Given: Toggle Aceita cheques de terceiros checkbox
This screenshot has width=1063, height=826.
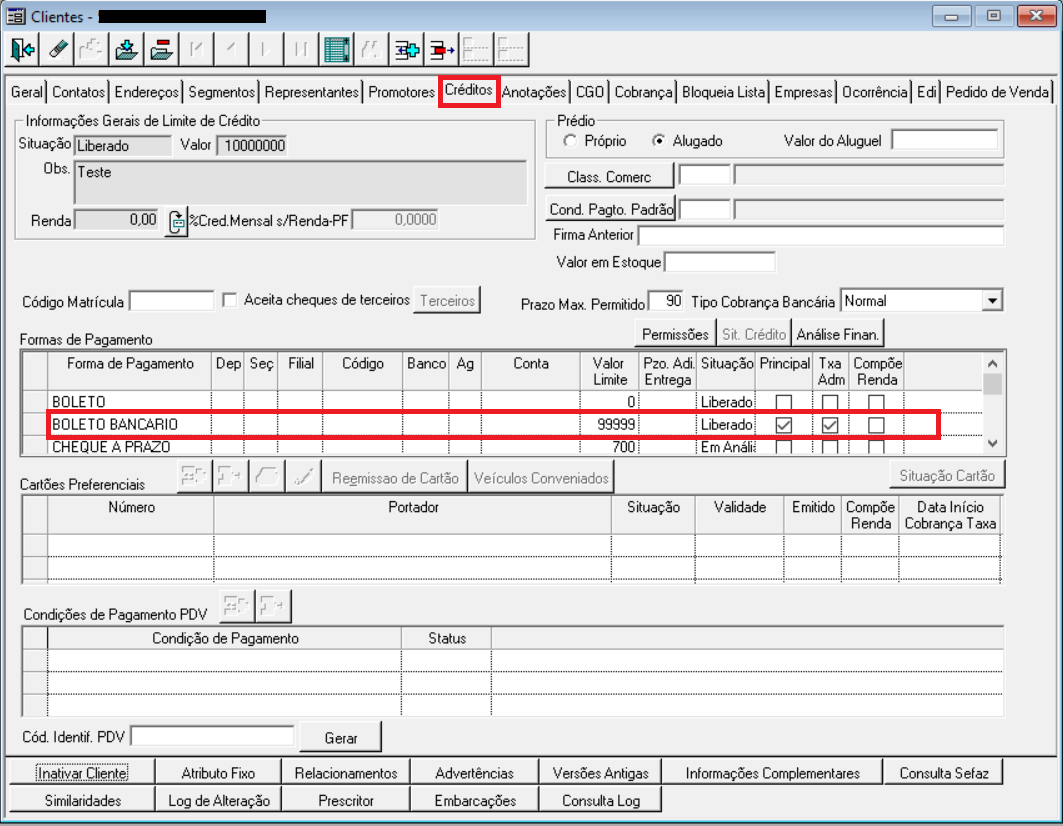Looking at the screenshot, I should coord(230,300).
